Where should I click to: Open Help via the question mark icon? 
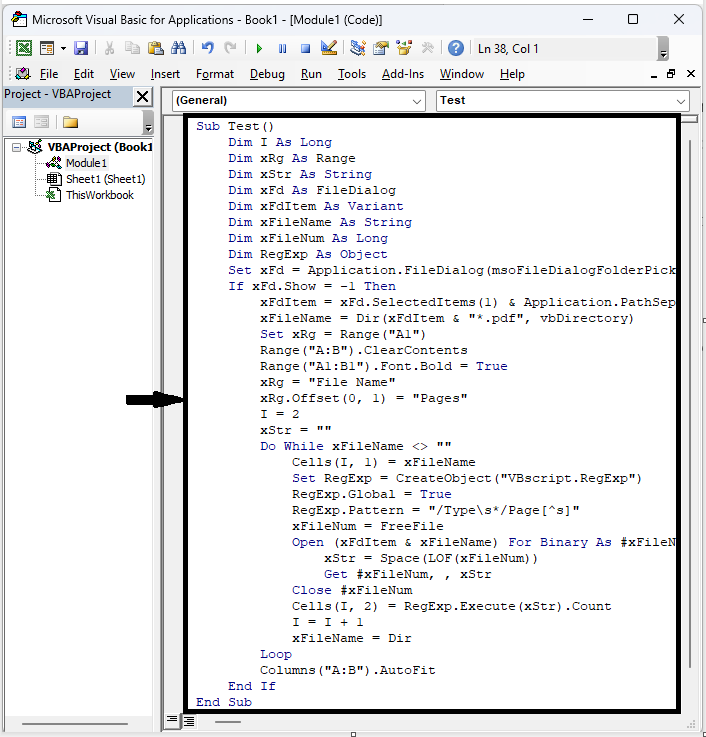[455, 48]
